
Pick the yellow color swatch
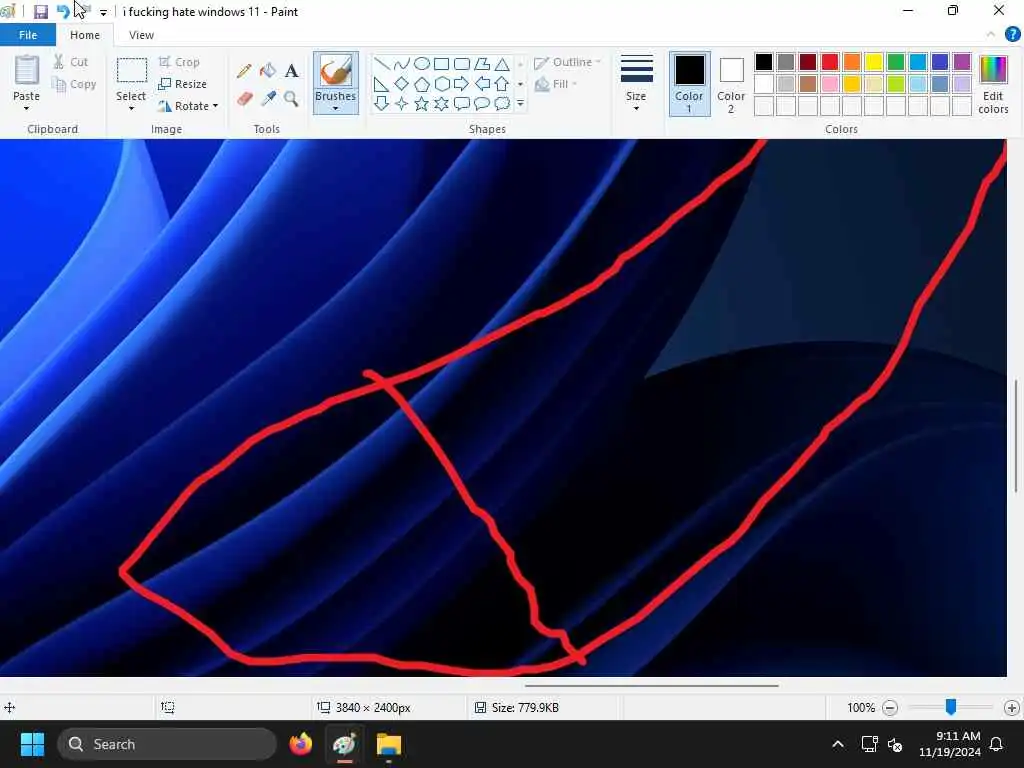[x=874, y=62]
